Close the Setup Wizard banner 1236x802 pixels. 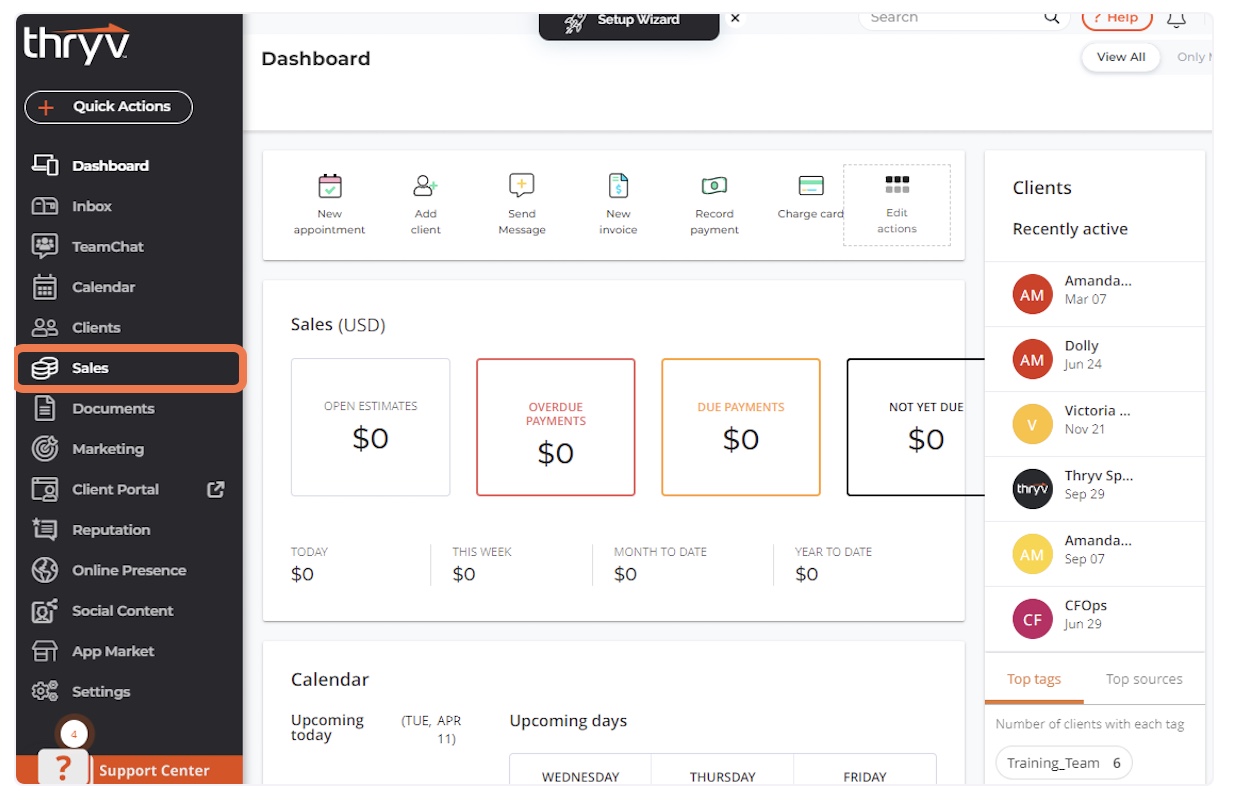point(735,18)
